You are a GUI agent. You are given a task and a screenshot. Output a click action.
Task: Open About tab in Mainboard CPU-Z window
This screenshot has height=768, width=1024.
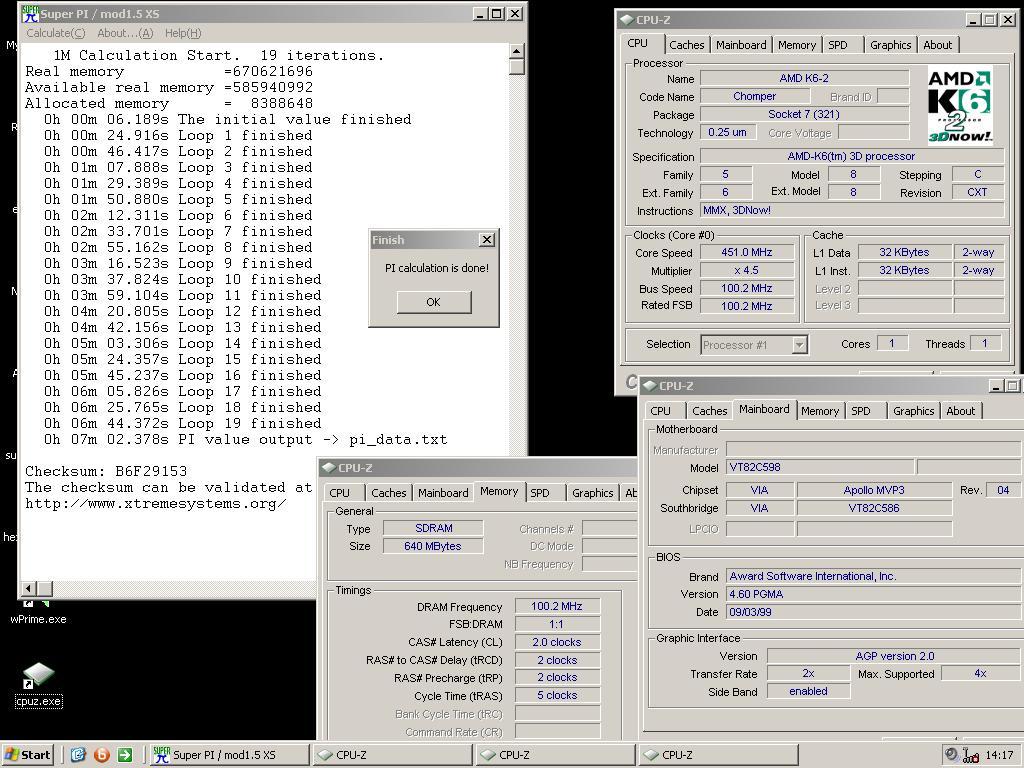tap(961, 411)
